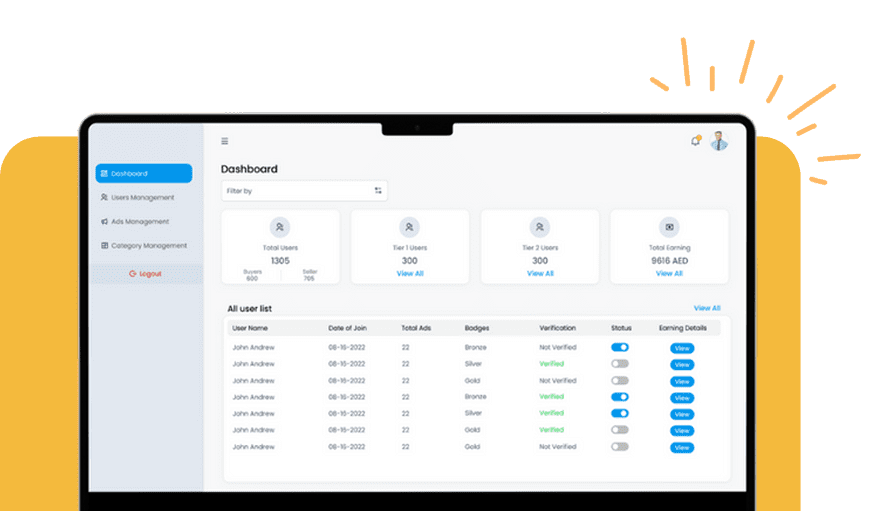The image size is (886, 511).
Task: Click the Dashboard page title
Action: point(249,169)
